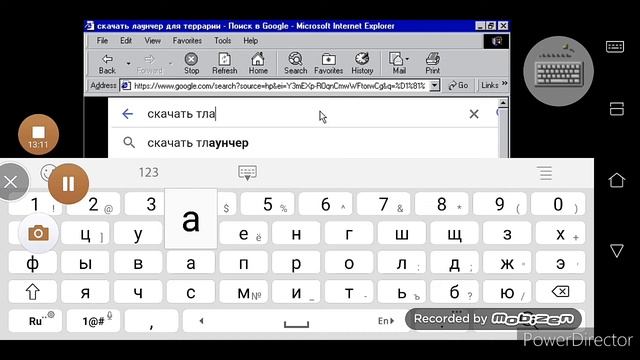Clear the Google search box with X
Image resolution: width=640 pixels, height=360 pixels.
[474, 114]
